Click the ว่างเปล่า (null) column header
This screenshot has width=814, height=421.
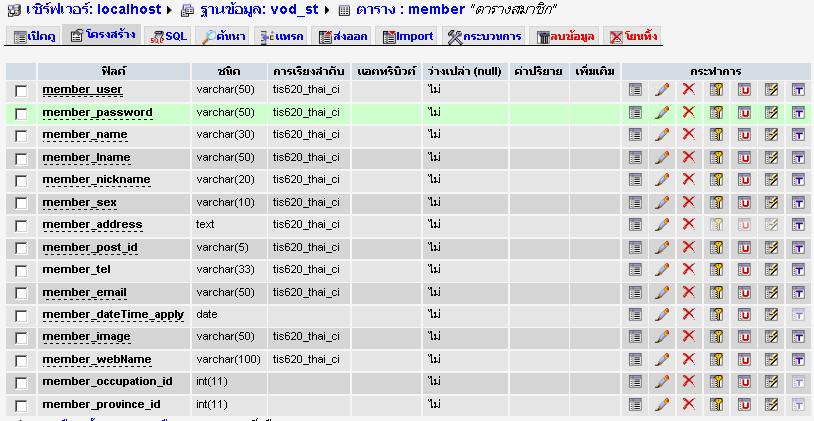tap(465, 71)
